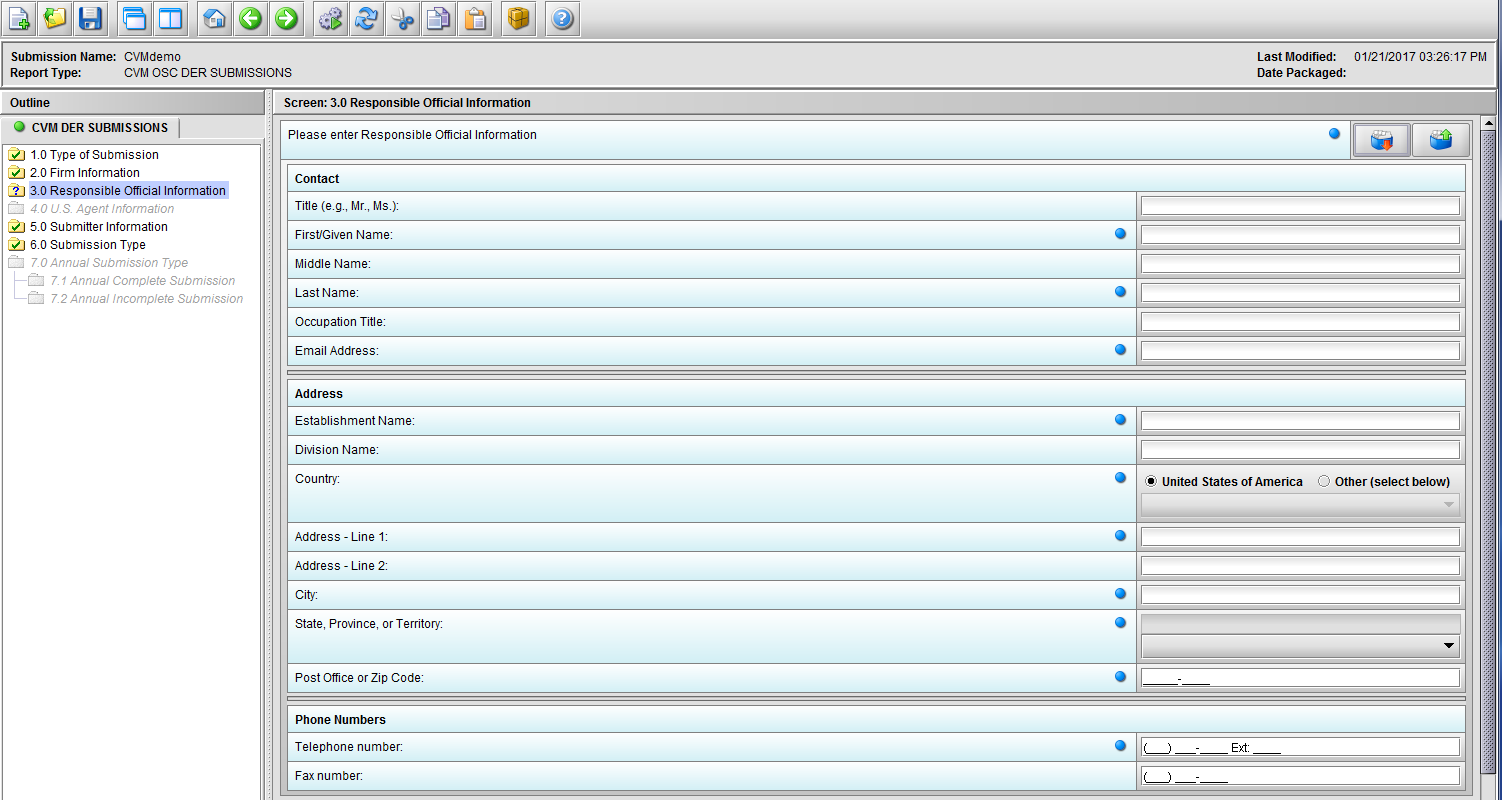The image size is (1502, 800).
Task: Navigate back with the green left arrow
Action: 250,18
